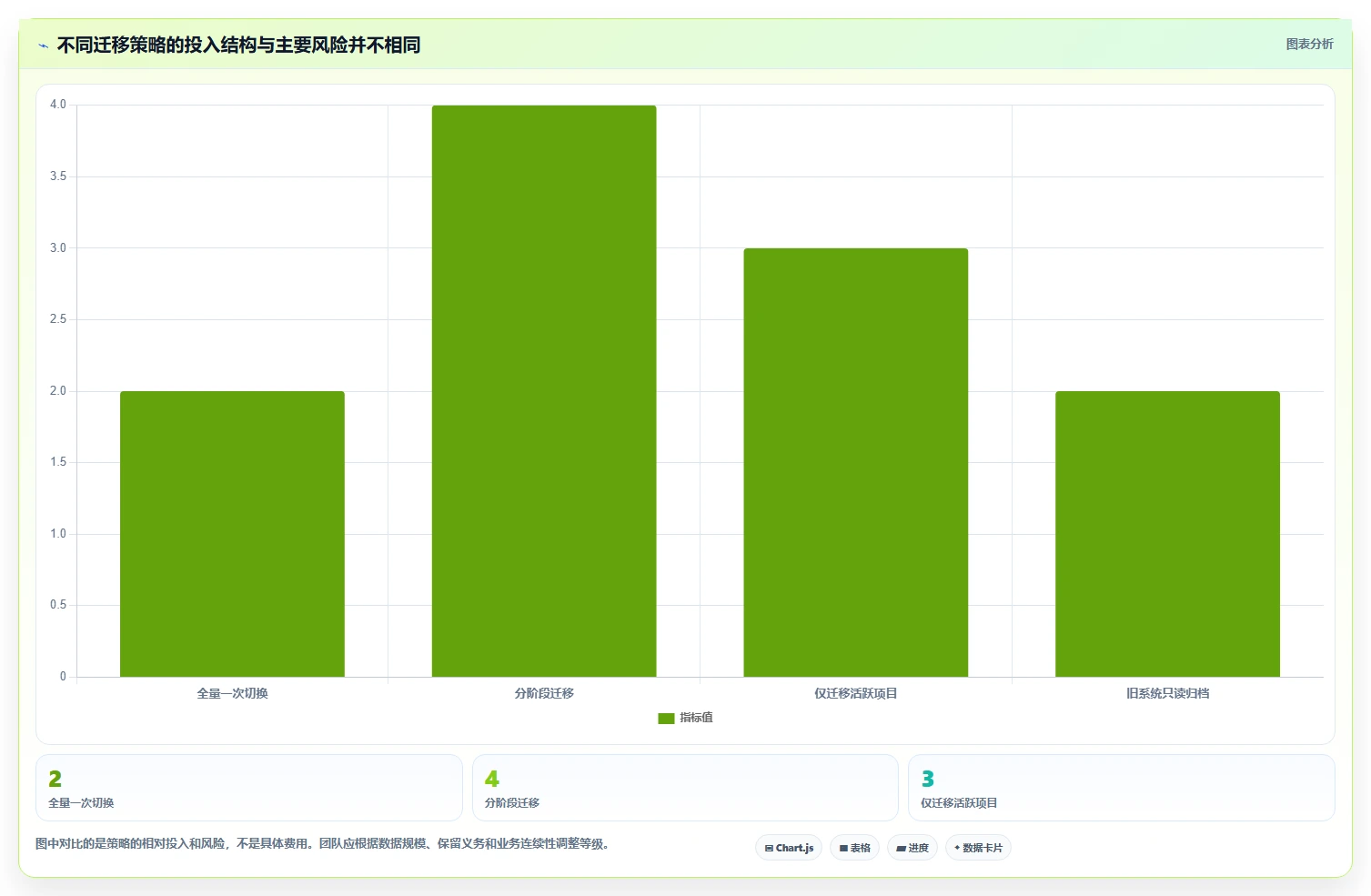Click the 旧系统只读归档 axis label
Screen dimensions: 1371x896
pos(1167,693)
